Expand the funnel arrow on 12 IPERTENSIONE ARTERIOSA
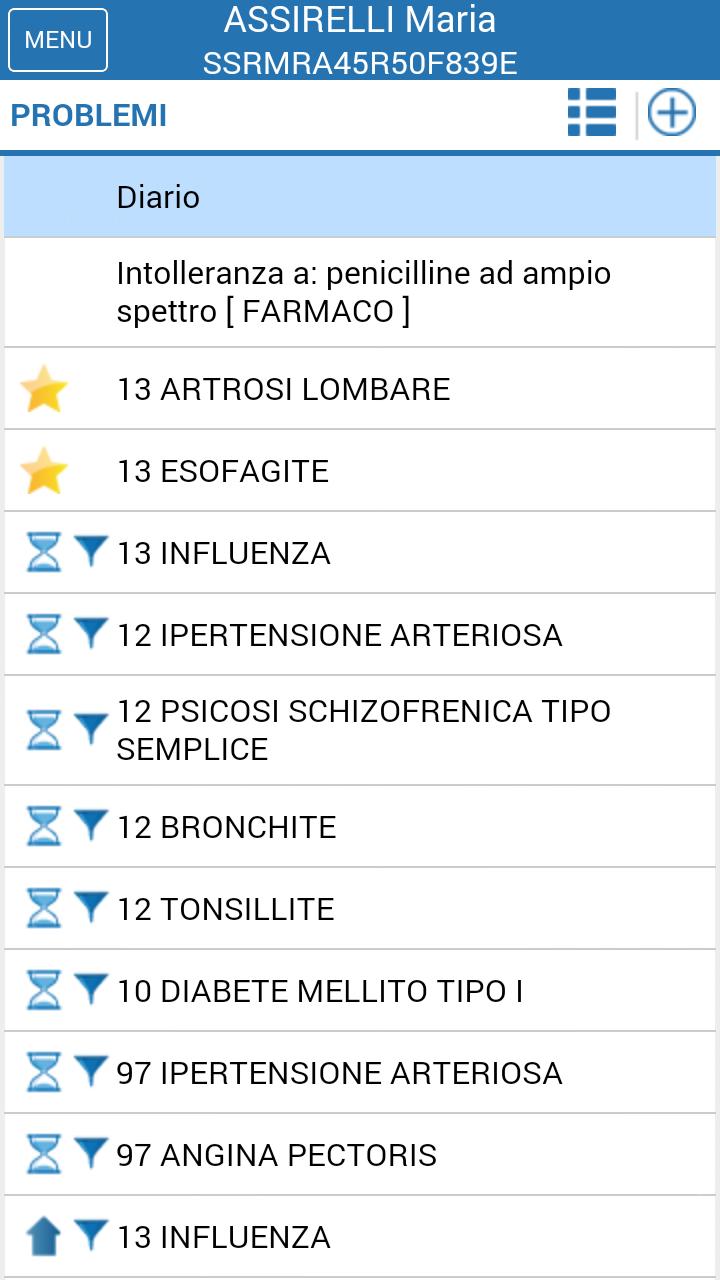Screen dimensions: 720x1280 pyautogui.click(x=91, y=633)
